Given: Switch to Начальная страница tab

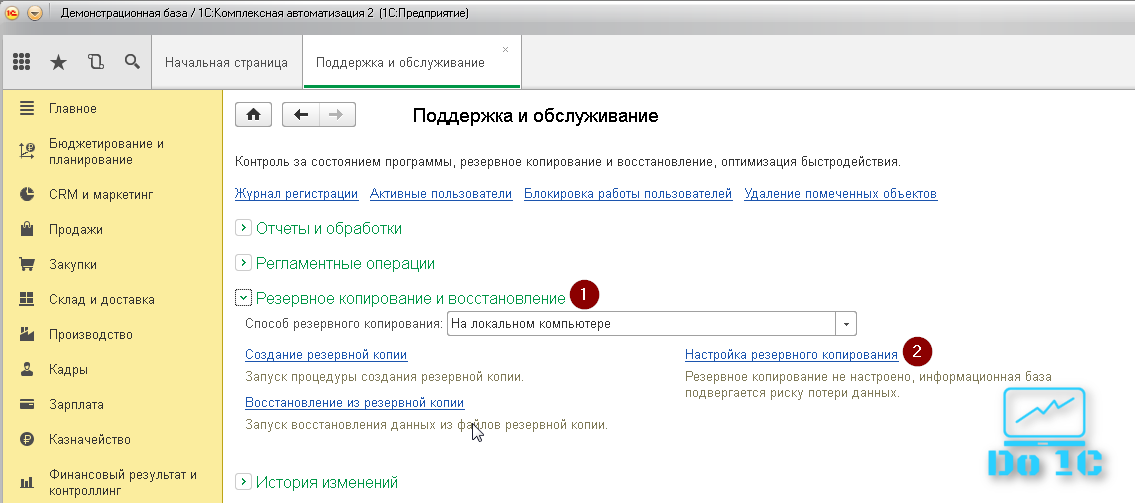Looking at the screenshot, I should click(x=226, y=62).
